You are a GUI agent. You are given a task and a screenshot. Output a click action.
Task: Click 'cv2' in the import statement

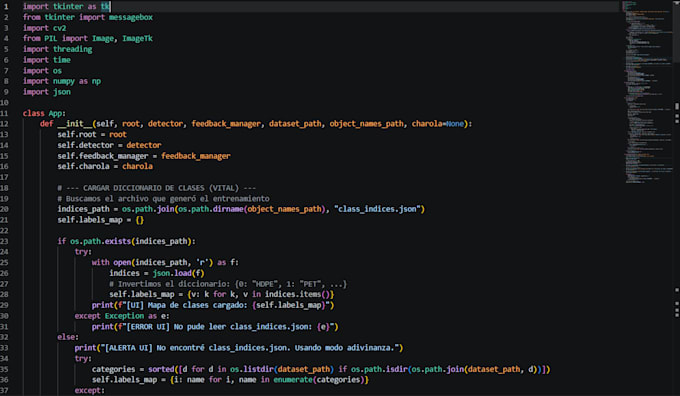pos(59,28)
